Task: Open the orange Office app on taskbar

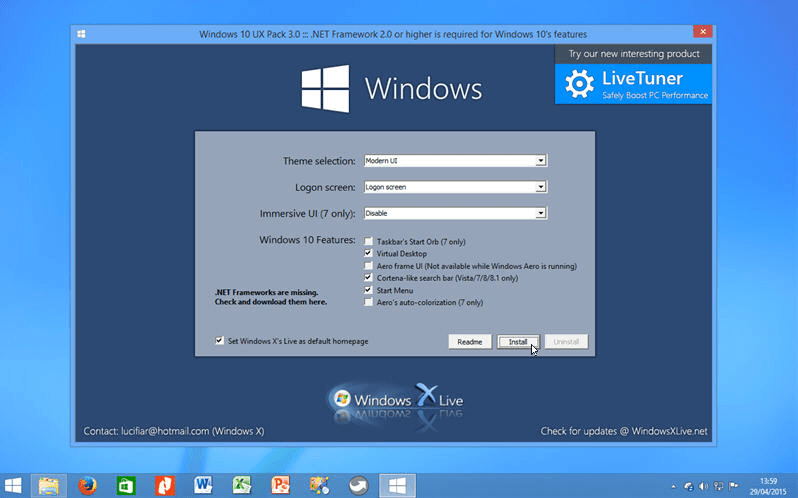Action: (x=164, y=485)
